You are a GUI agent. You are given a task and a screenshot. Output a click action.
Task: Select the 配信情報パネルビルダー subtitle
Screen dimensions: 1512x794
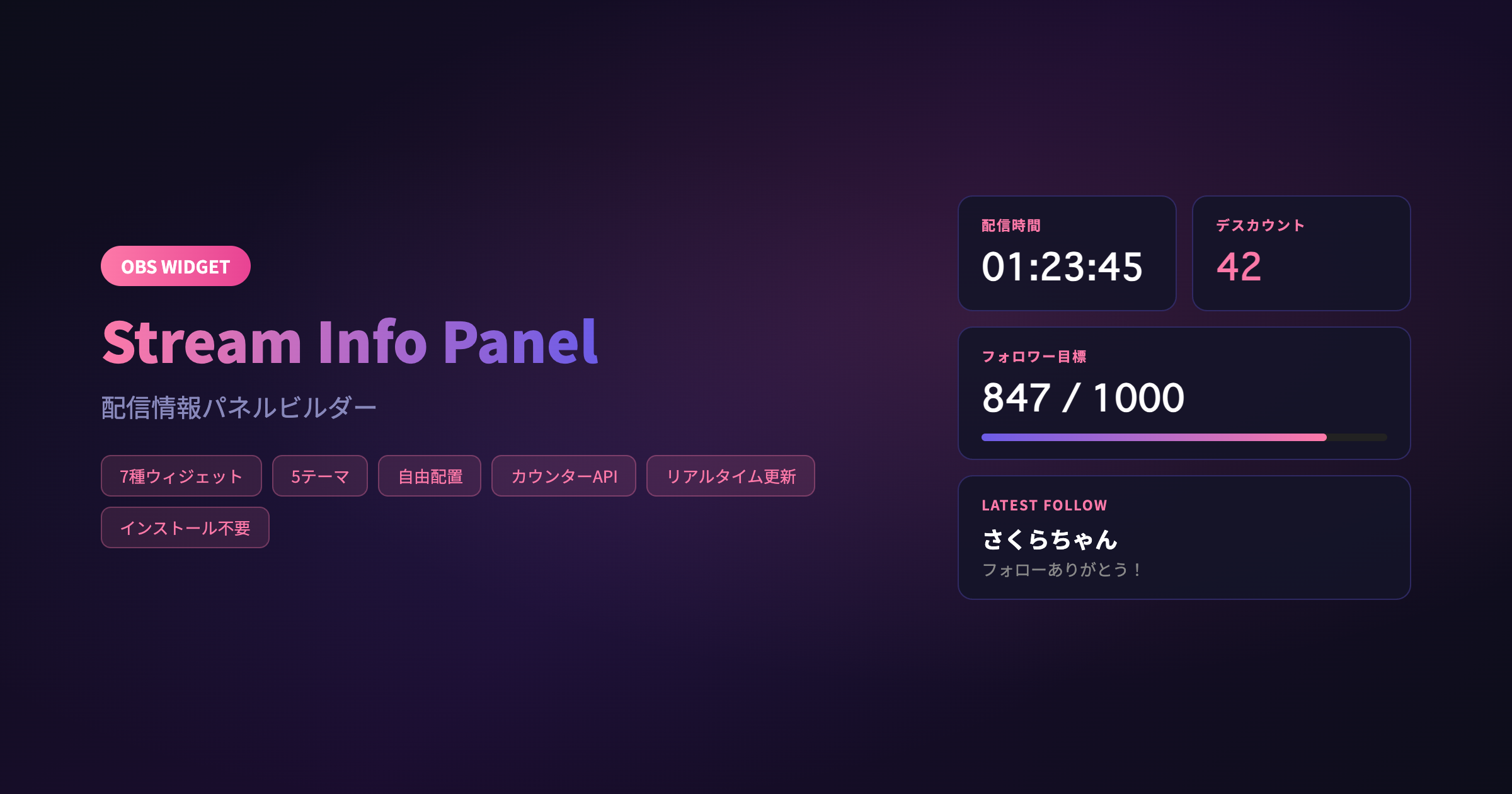point(238,406)
